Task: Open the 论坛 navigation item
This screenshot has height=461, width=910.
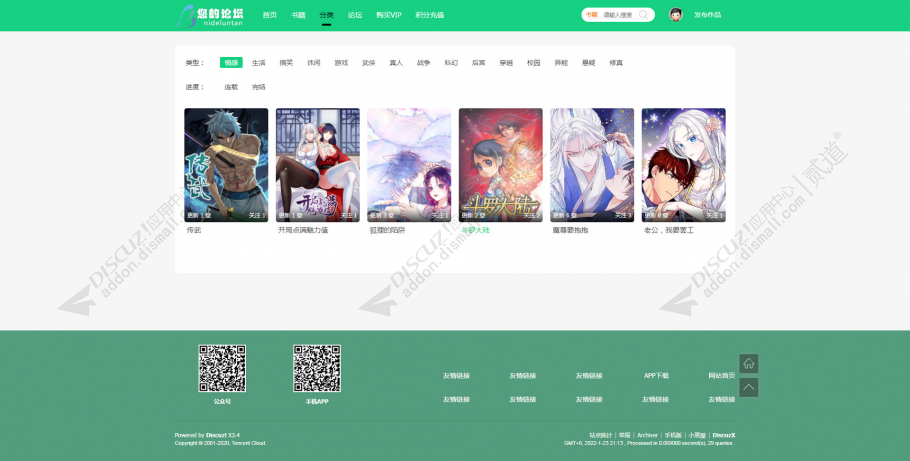Action: click(x=355, y=15)
